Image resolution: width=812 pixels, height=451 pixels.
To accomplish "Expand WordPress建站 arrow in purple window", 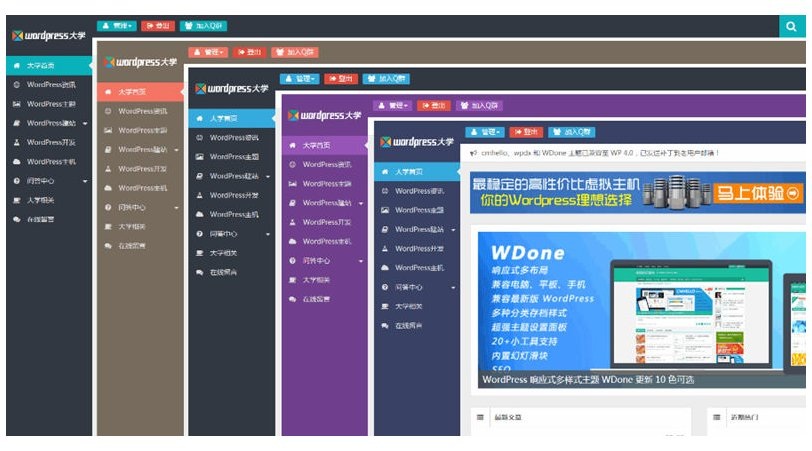I will (x=360, y=203).
